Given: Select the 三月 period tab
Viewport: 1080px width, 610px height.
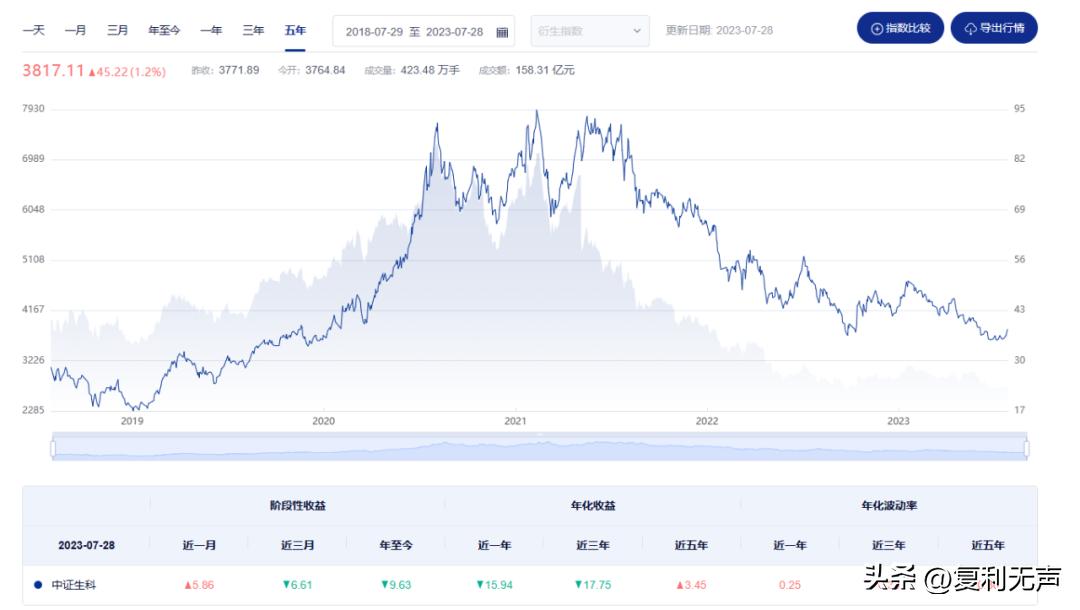Looking at the screenshot, I should [117, 31].
